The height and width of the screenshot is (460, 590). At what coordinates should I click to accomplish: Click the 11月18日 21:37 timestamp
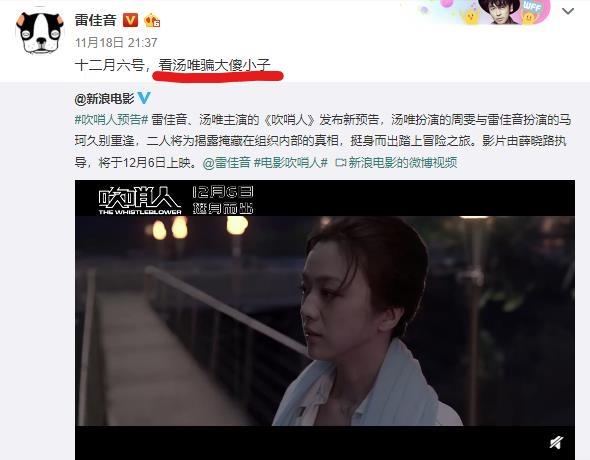pyautogui.click(x=116, y=43)
